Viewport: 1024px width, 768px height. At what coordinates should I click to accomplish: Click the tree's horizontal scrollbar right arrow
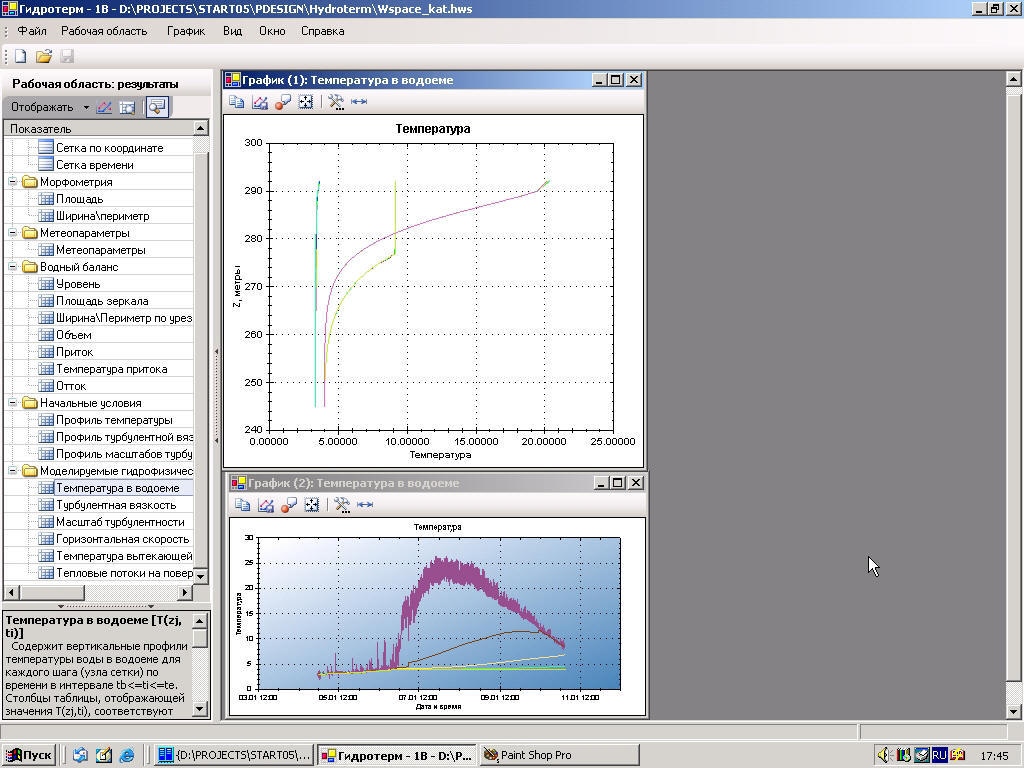tap(184, 592)
